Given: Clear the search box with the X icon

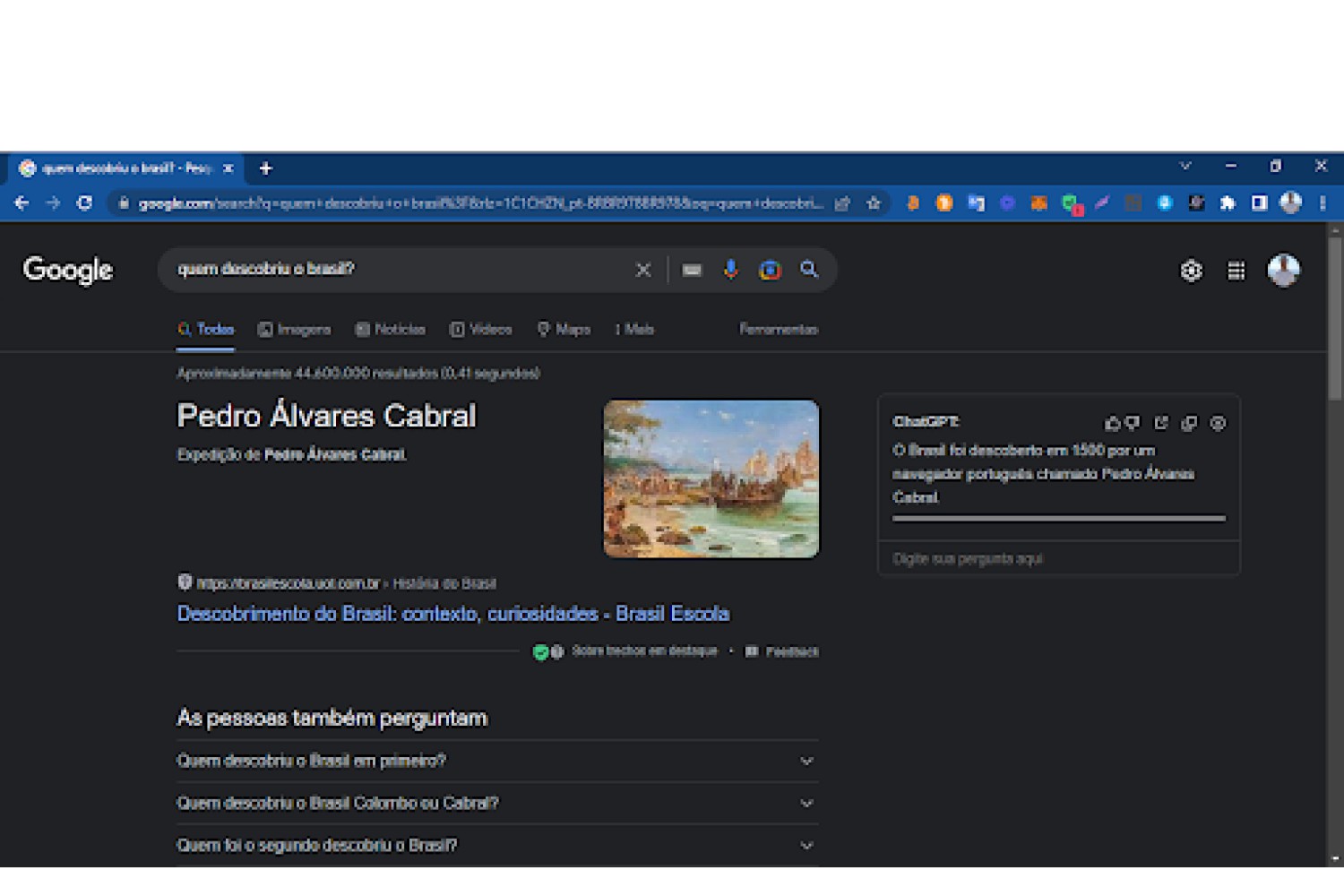Looking at the screenshot, I should 642,270.
